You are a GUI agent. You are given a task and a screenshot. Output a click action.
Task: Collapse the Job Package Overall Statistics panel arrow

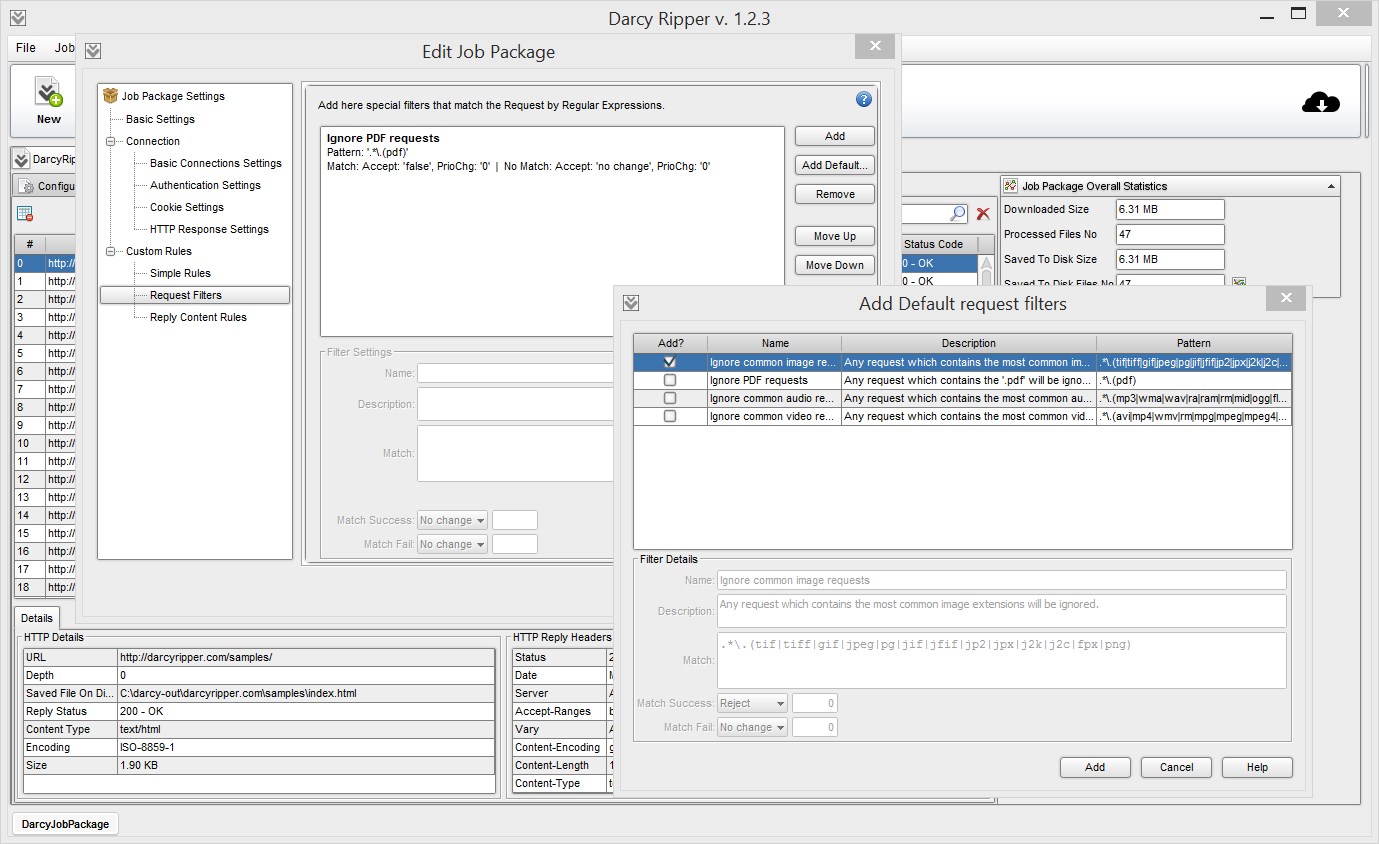1331,186
